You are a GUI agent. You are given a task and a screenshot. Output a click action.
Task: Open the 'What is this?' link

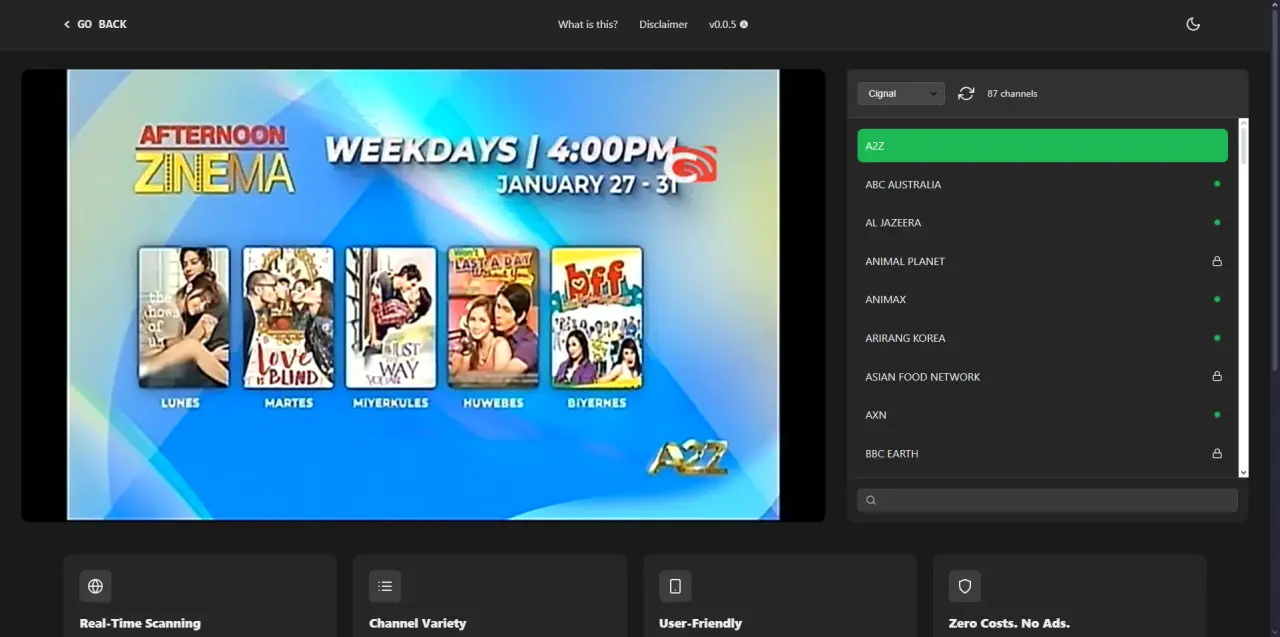pos(588,24)
